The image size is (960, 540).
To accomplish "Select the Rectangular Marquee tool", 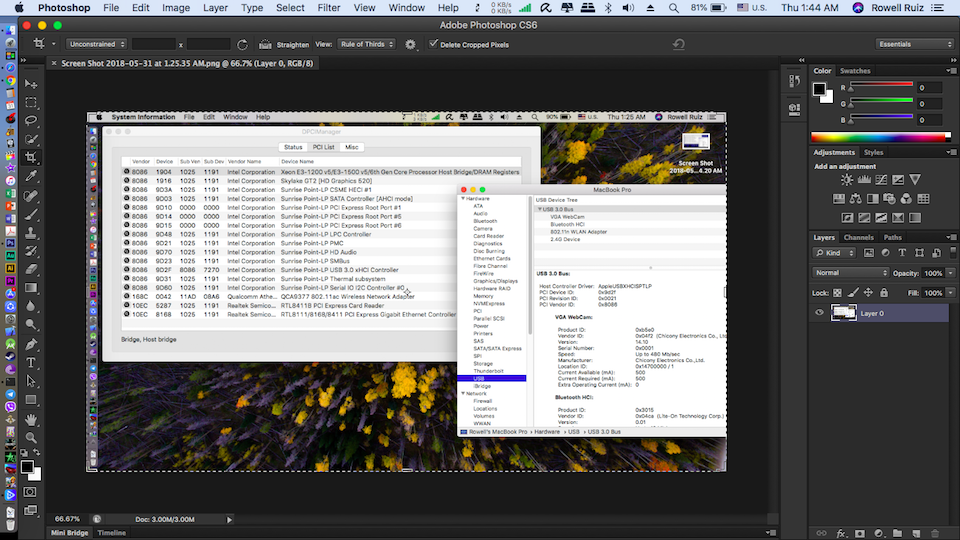I will pyautogui.click(x=31, y=102).
